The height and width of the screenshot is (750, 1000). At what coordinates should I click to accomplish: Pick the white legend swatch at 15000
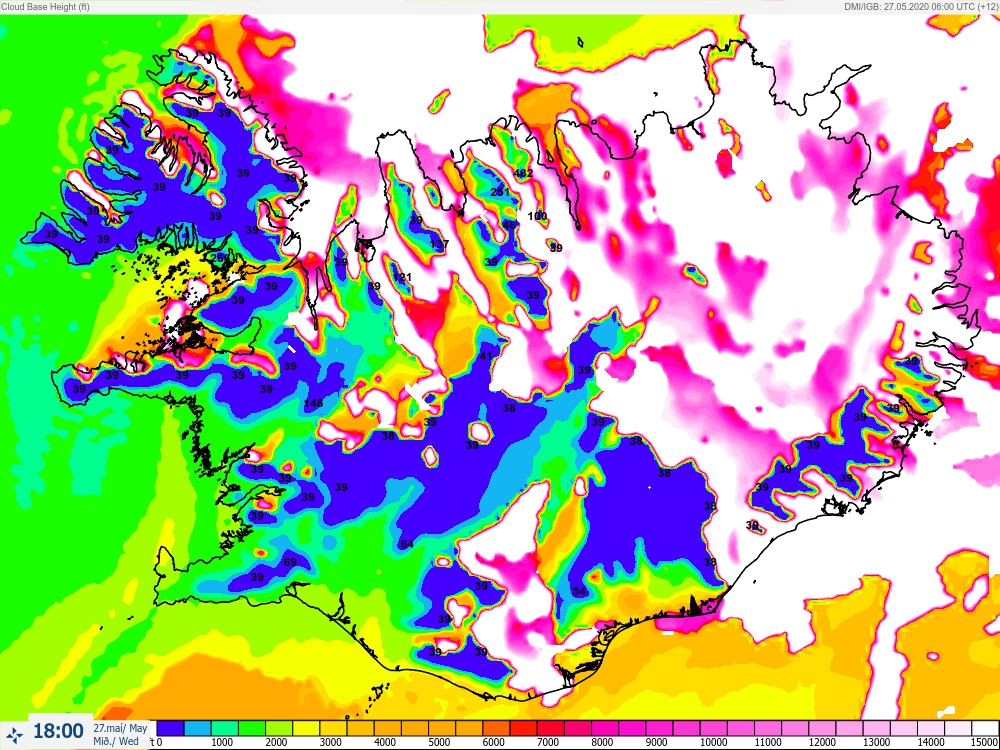tap(984, 728)
